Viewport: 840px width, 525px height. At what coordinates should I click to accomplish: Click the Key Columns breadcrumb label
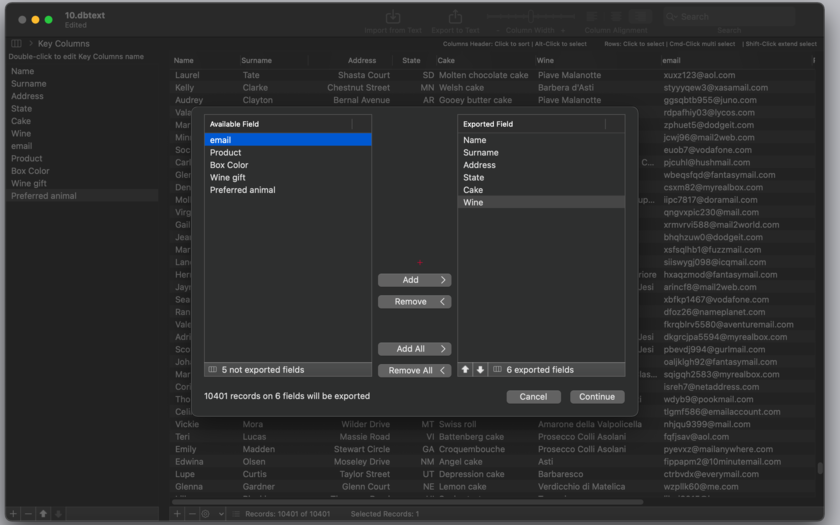pyautogui.click(x=64, y=43)
